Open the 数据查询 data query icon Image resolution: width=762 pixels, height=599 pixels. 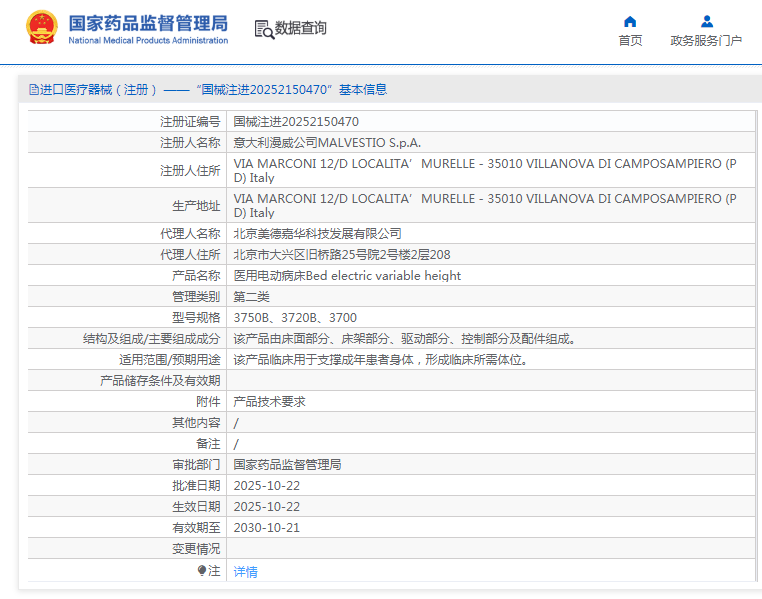(264, 29)
